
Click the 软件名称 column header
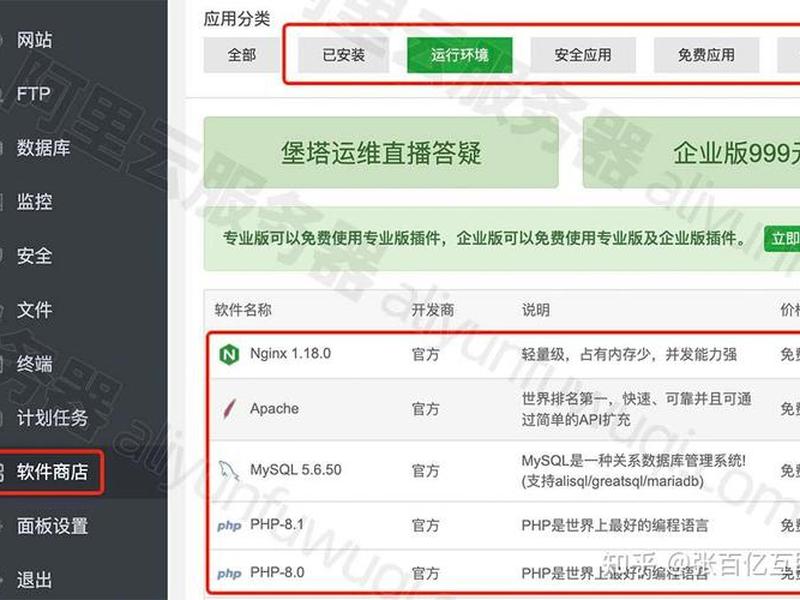click(x=243, y=310)
